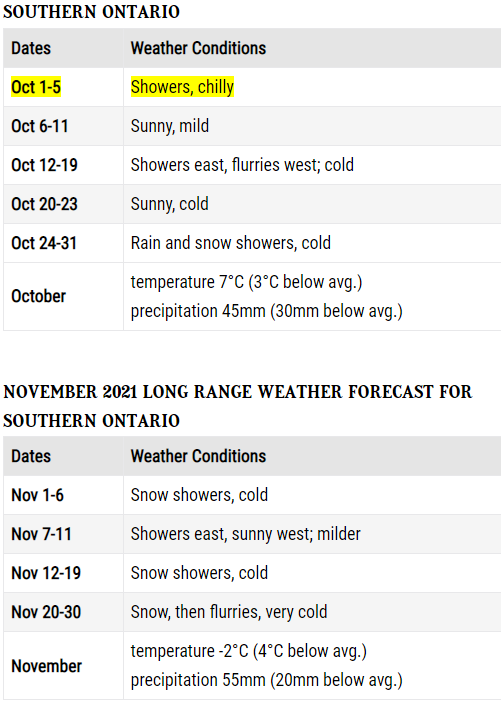Click the Oct 12-19 row label
Screen dimensions: 501x703
point(44,165)
